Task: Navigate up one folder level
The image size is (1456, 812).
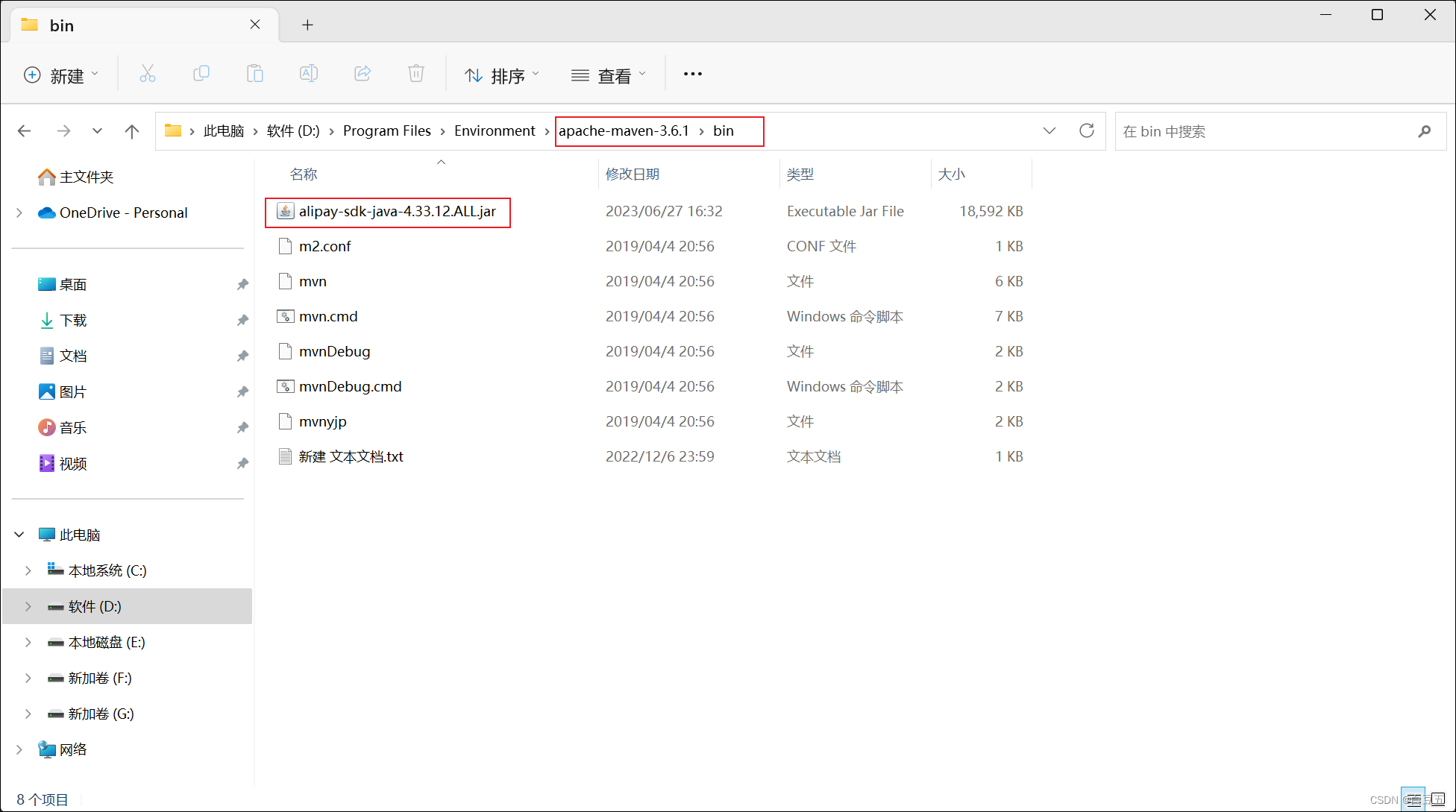Action: point(132,131)
